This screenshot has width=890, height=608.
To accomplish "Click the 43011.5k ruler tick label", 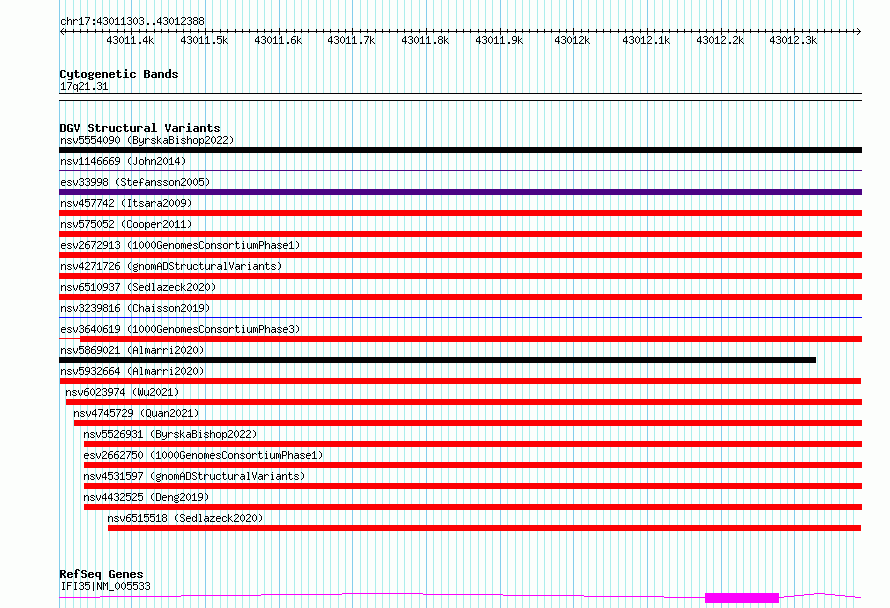I will [x=204, y=41].
